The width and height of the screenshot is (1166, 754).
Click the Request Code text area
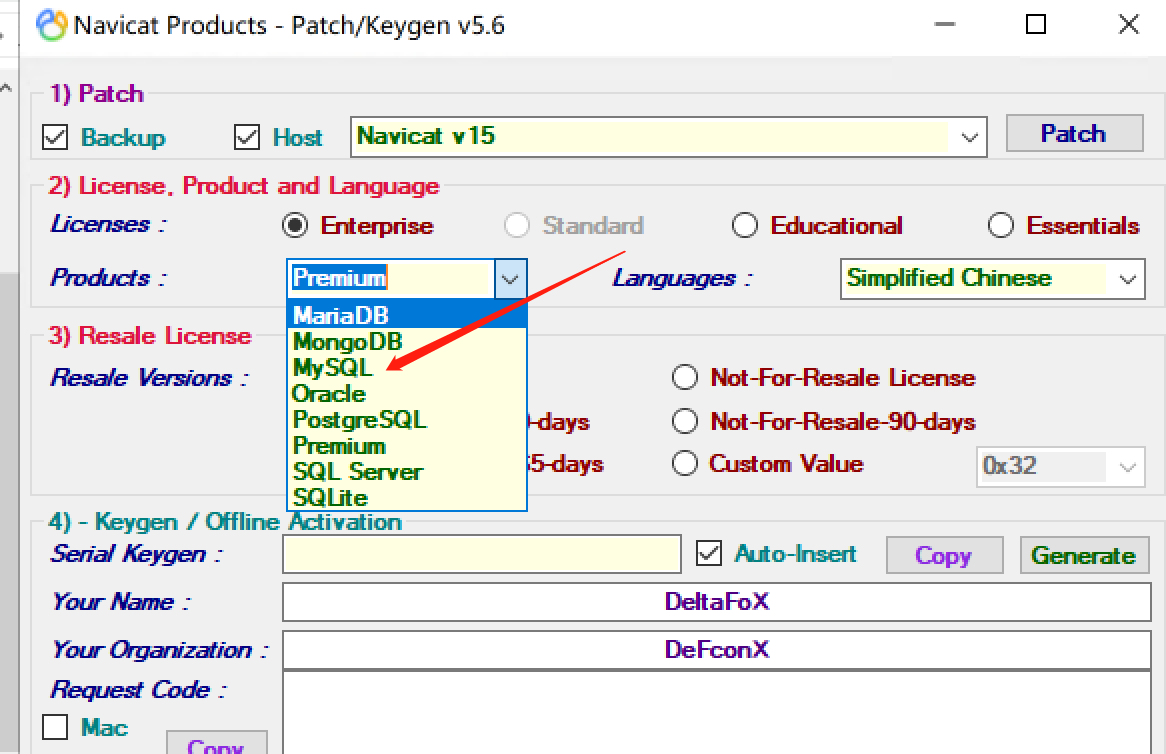717,712
